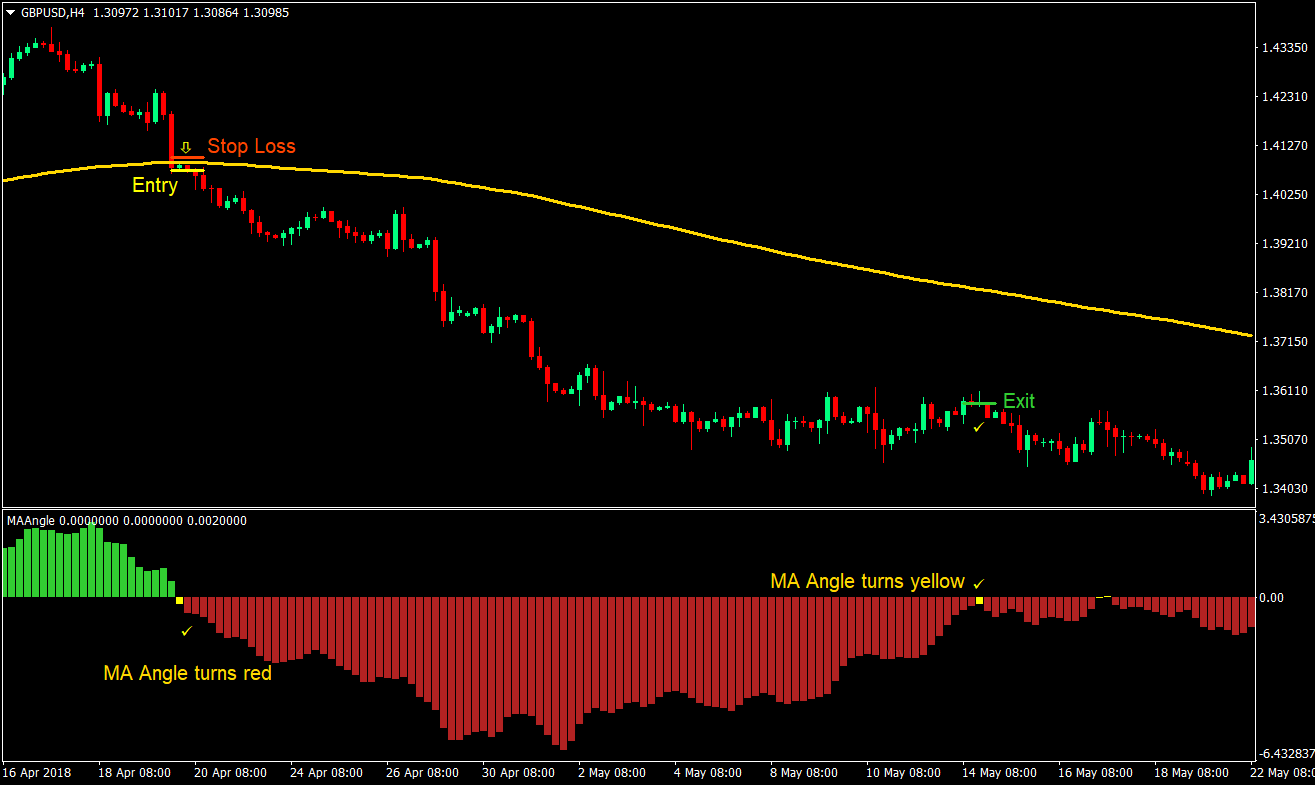This screenshot has width=1315, height=785.
Task: Click the 0.00 level on indicator axis
Action: (x=1271, y=598)
